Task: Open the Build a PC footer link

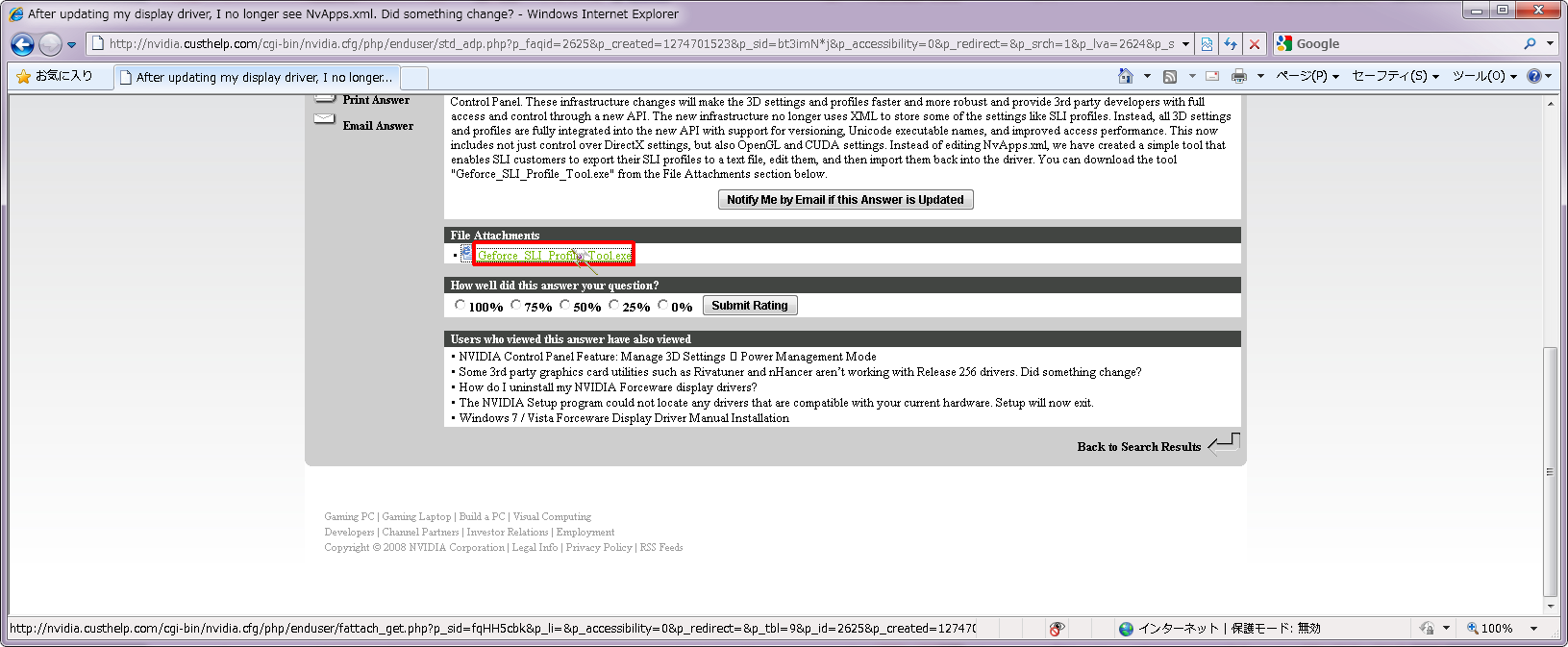Action: click(482, 517)
